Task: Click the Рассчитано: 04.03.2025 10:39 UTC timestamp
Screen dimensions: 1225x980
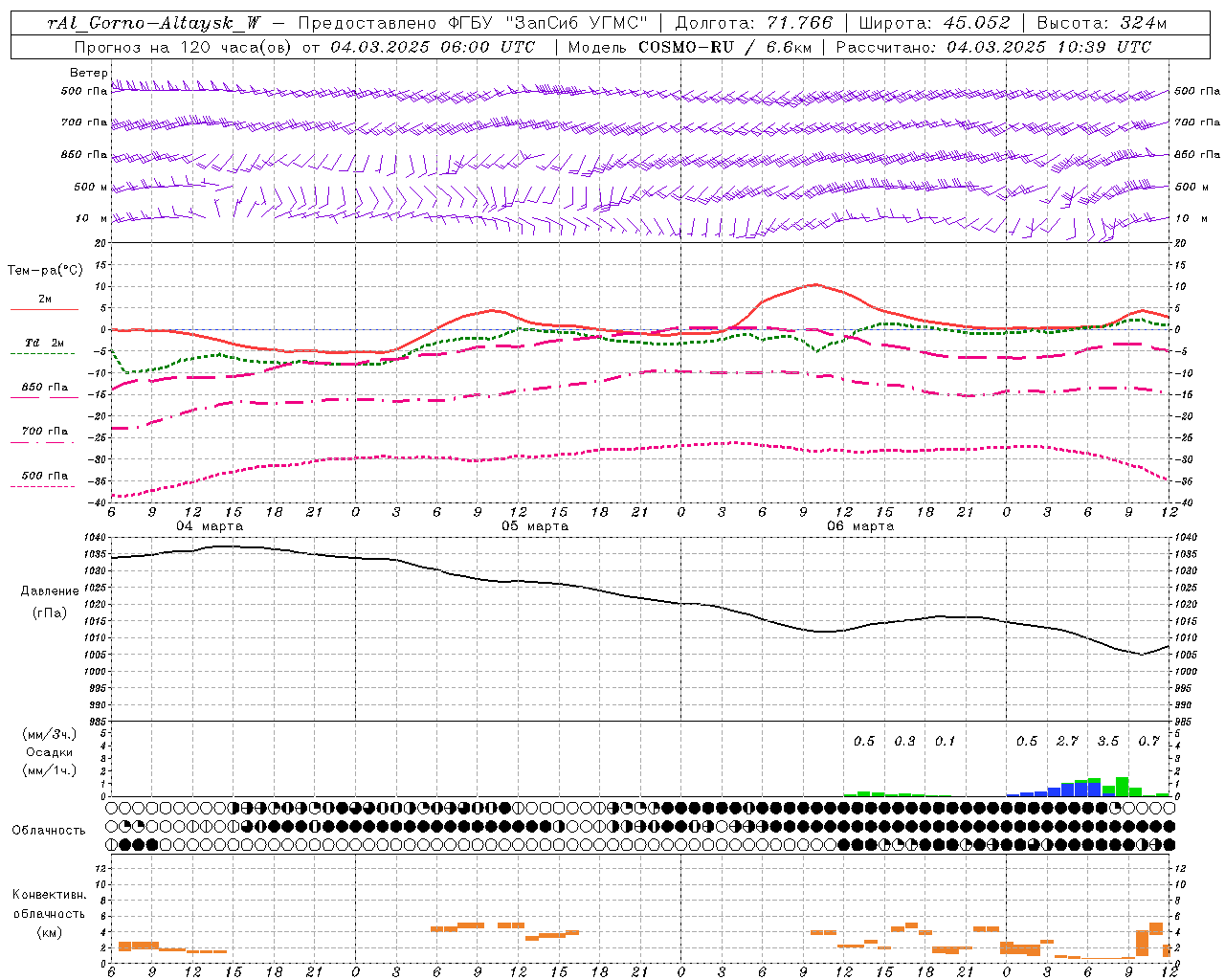Action: point(993,47)
